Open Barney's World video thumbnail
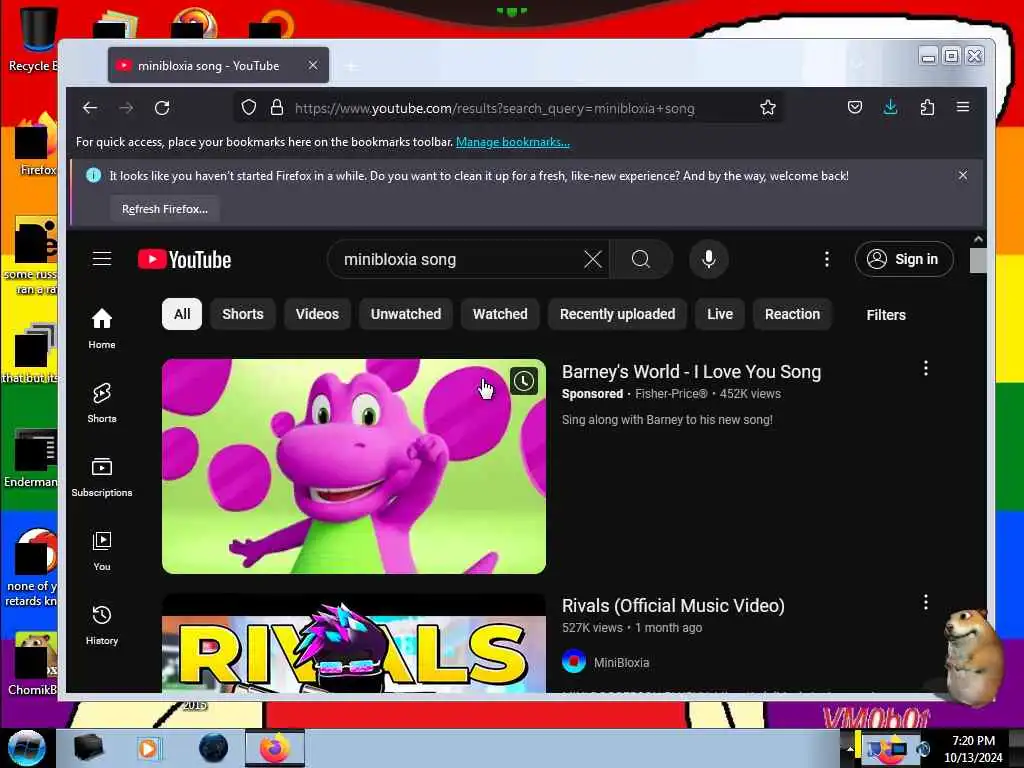The width and height of the screenshot is (1024, 768). coord(353,466)
